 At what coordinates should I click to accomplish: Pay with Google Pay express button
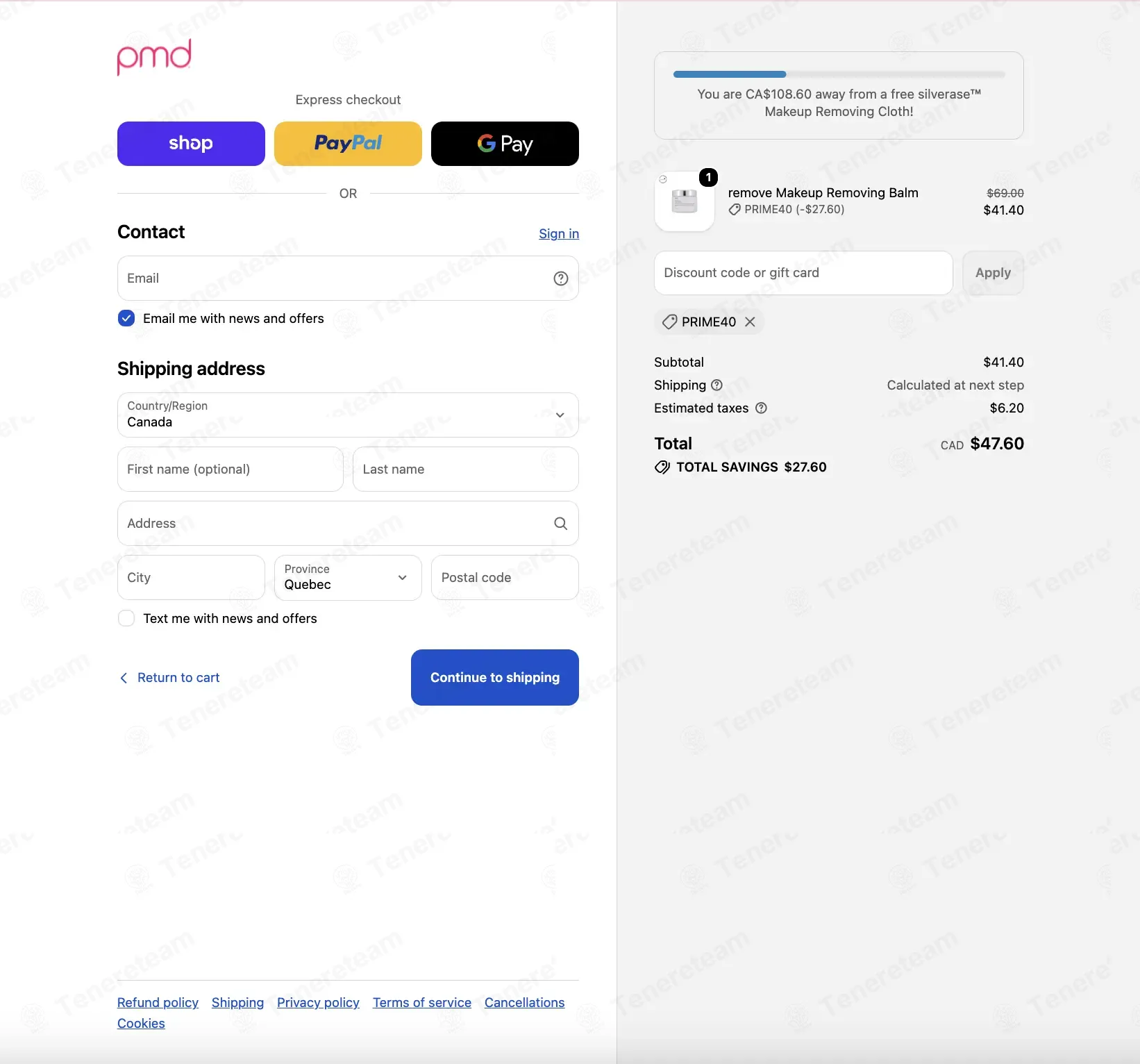click(505, 144)
